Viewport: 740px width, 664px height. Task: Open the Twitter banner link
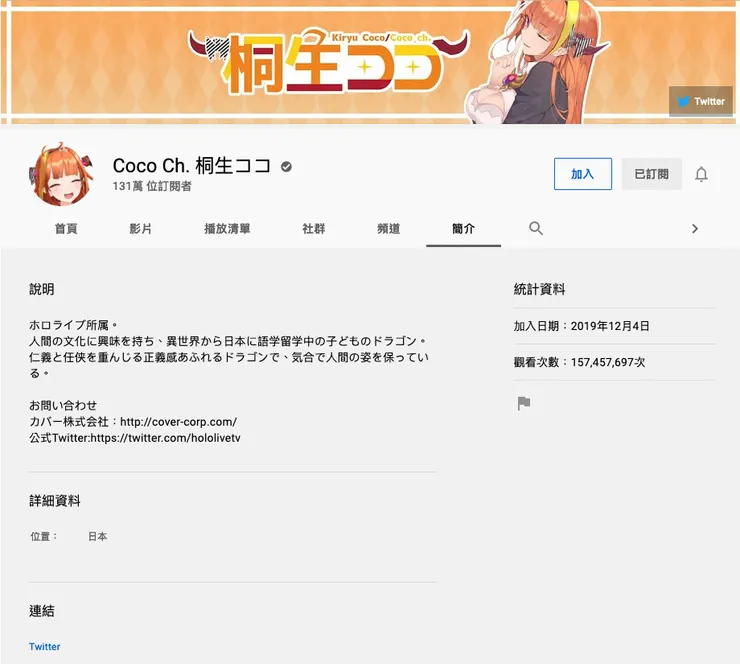pyautogui.click(x=701, y=101)
